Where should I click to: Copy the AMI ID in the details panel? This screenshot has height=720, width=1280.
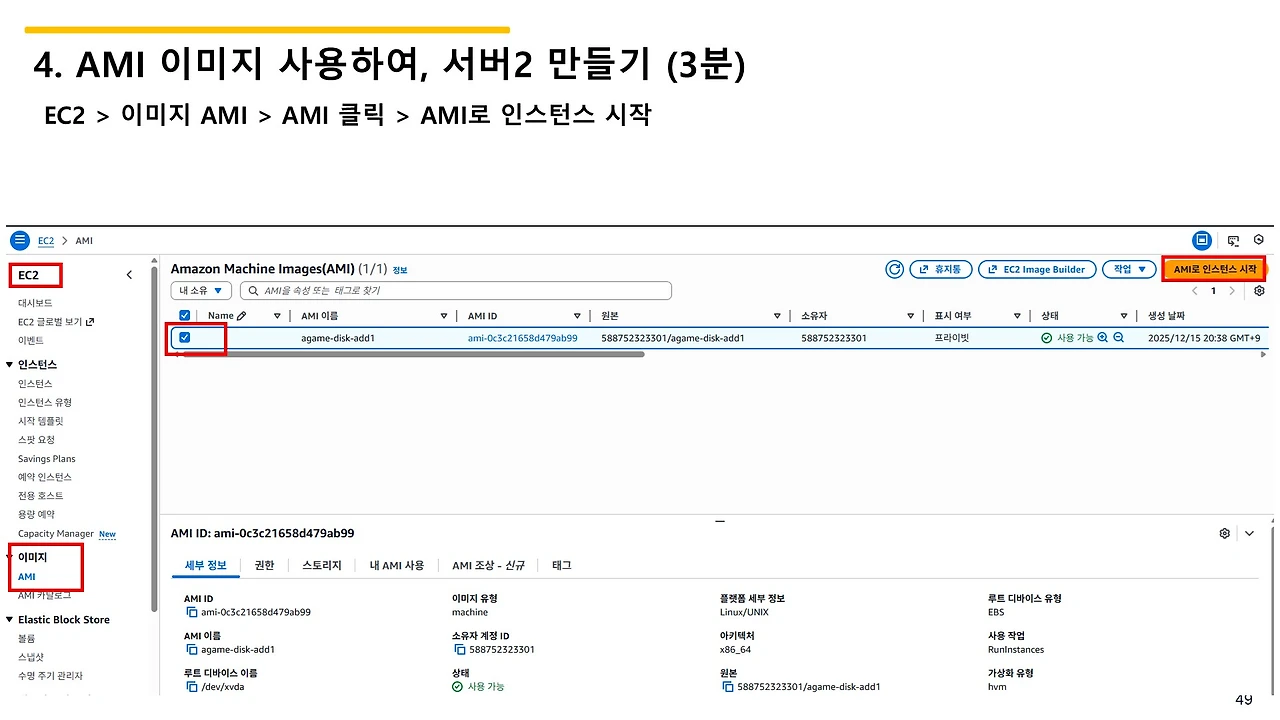pyautogui.click(x=191, y=612)
